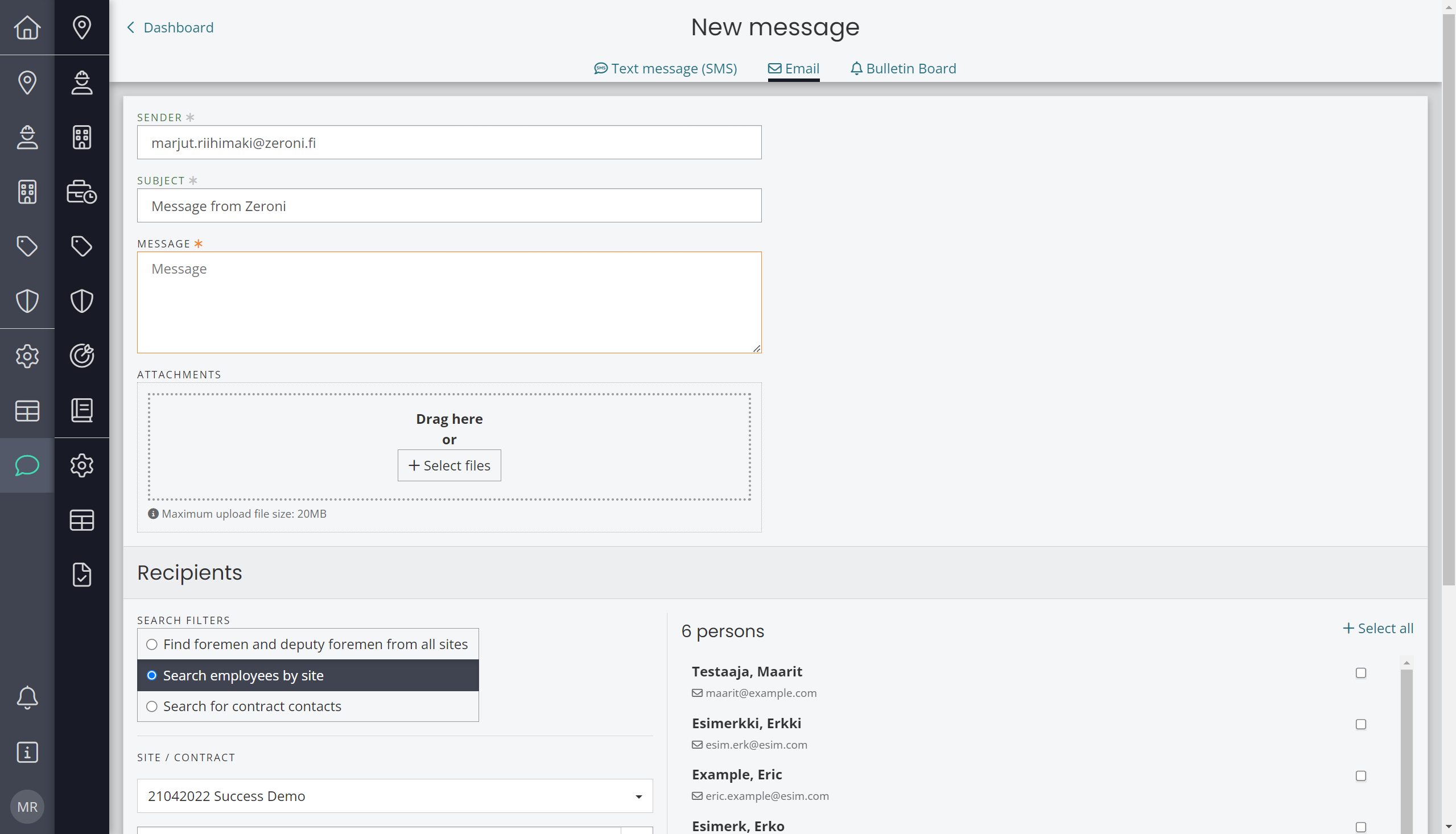
Task: Click the Subject input field
Action: 449,205
